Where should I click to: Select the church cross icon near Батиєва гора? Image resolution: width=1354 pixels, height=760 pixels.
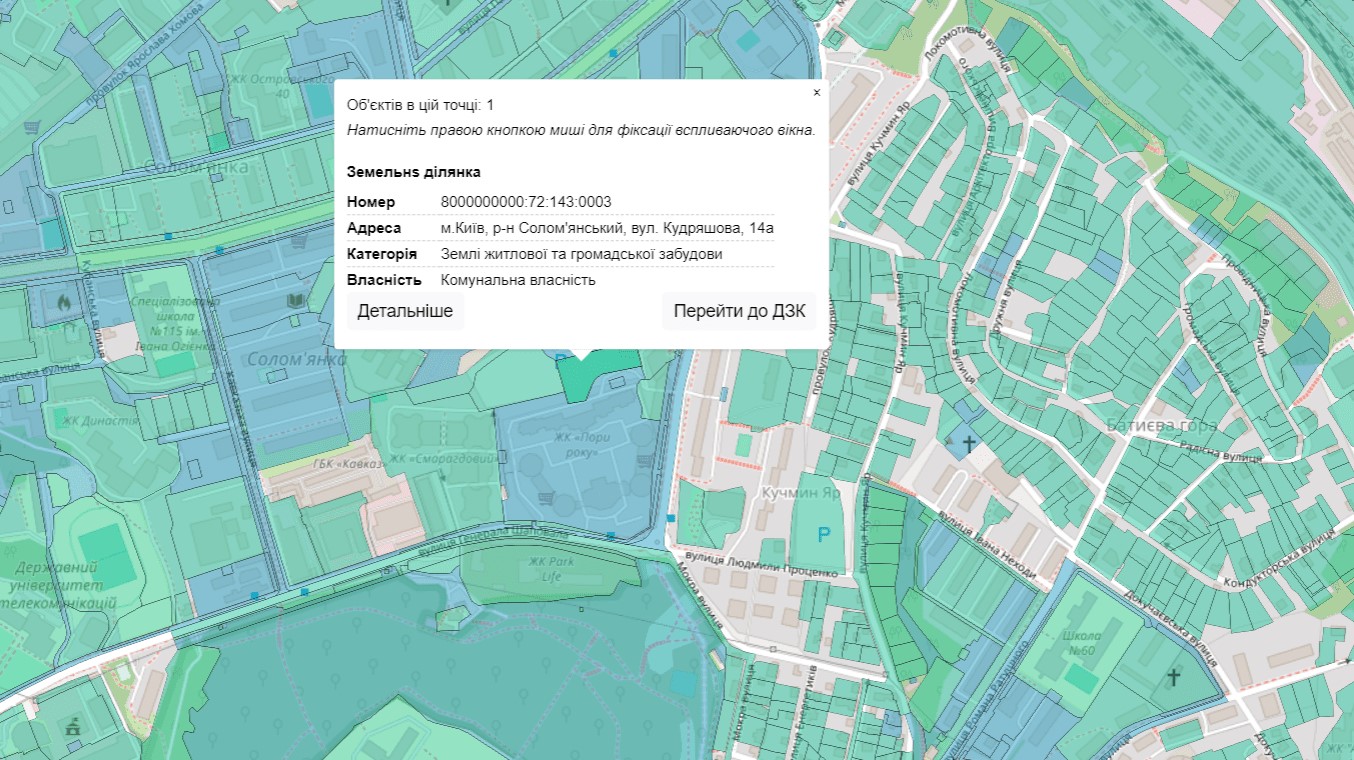click(968, 442)
